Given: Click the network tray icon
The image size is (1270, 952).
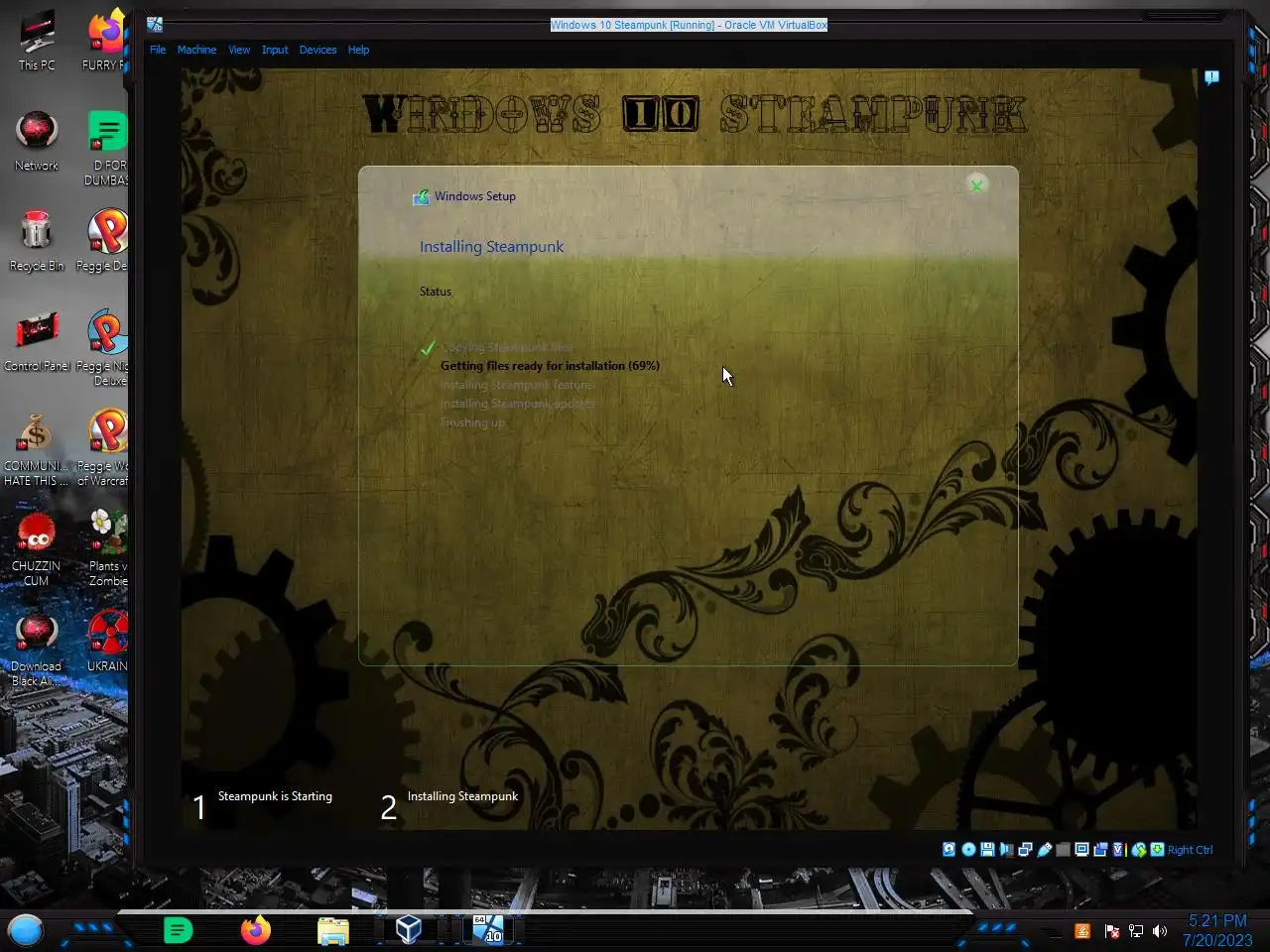Looking at the screenshot, I should coord(1136,931).
